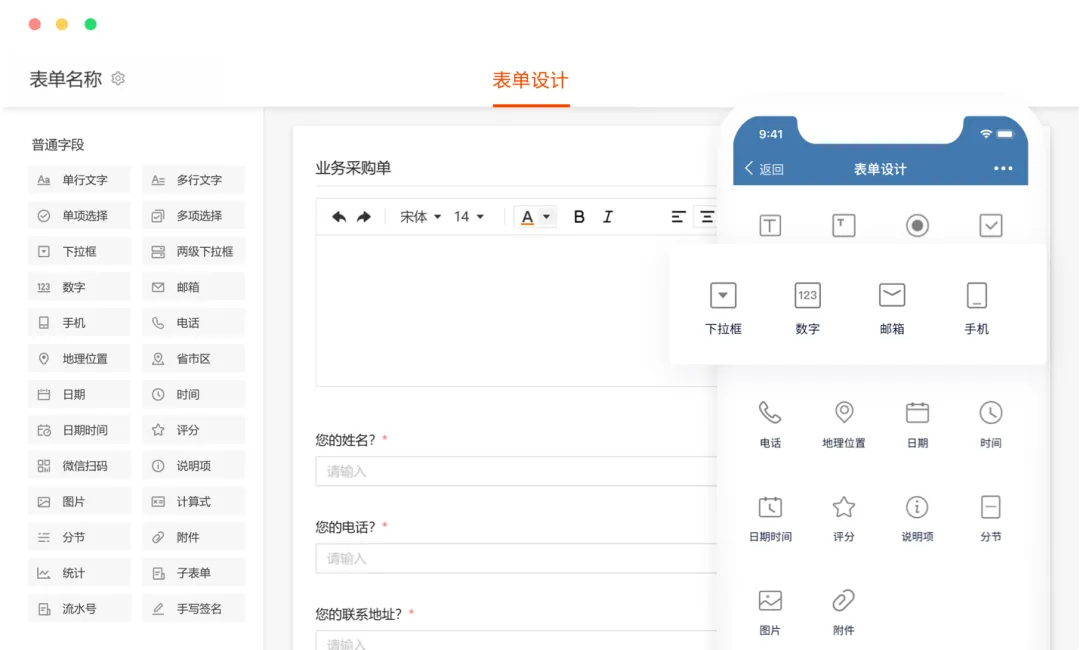Add the 手写签名 signature field
Viewport: 1080px width, 650px height.
pyautogui.click(x=193, y=609)
